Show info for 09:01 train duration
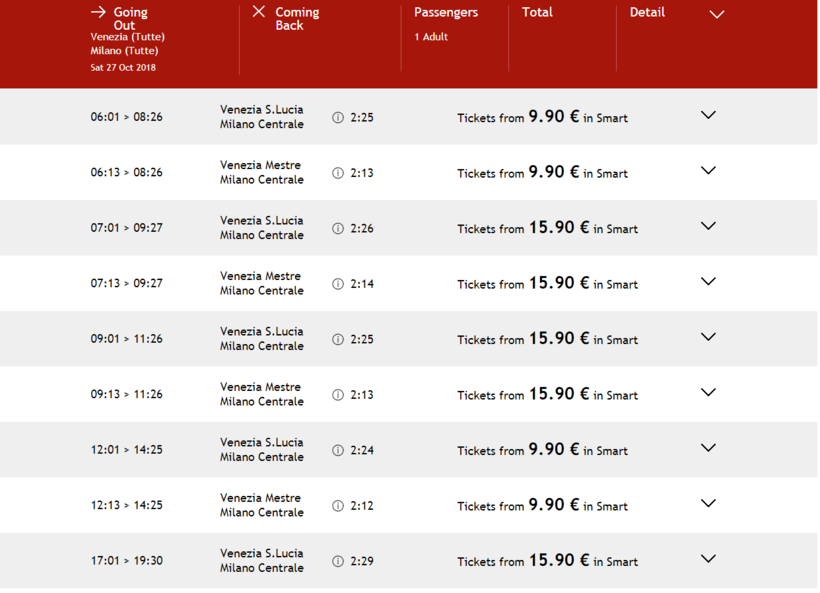The image size is (820, 593). pyautogui.click(x=338, y=340)
